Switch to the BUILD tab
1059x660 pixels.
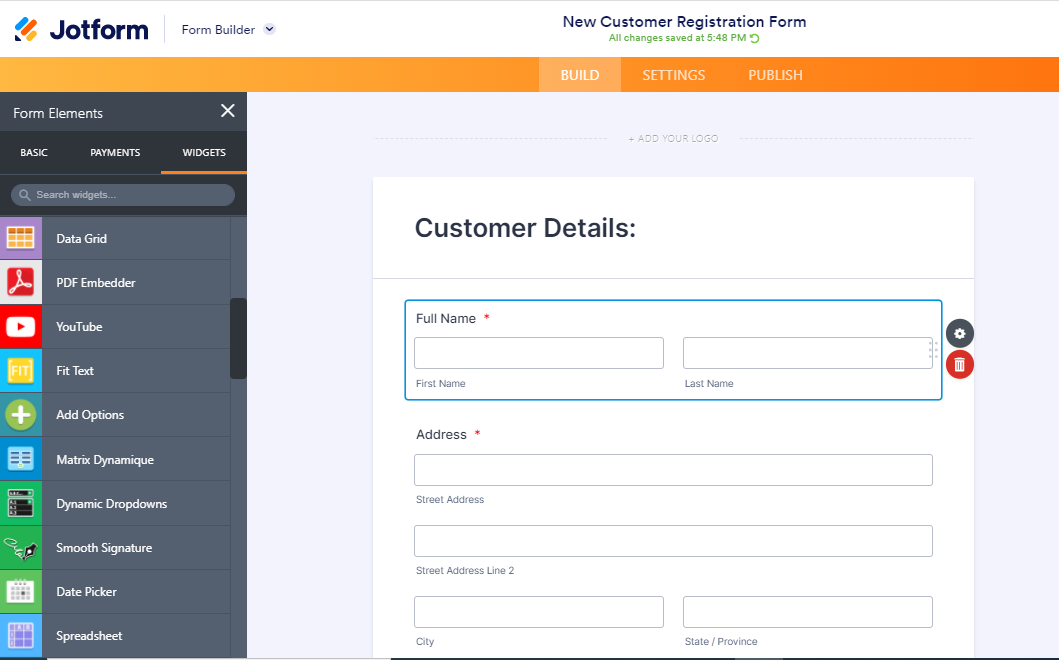[579, 75]
